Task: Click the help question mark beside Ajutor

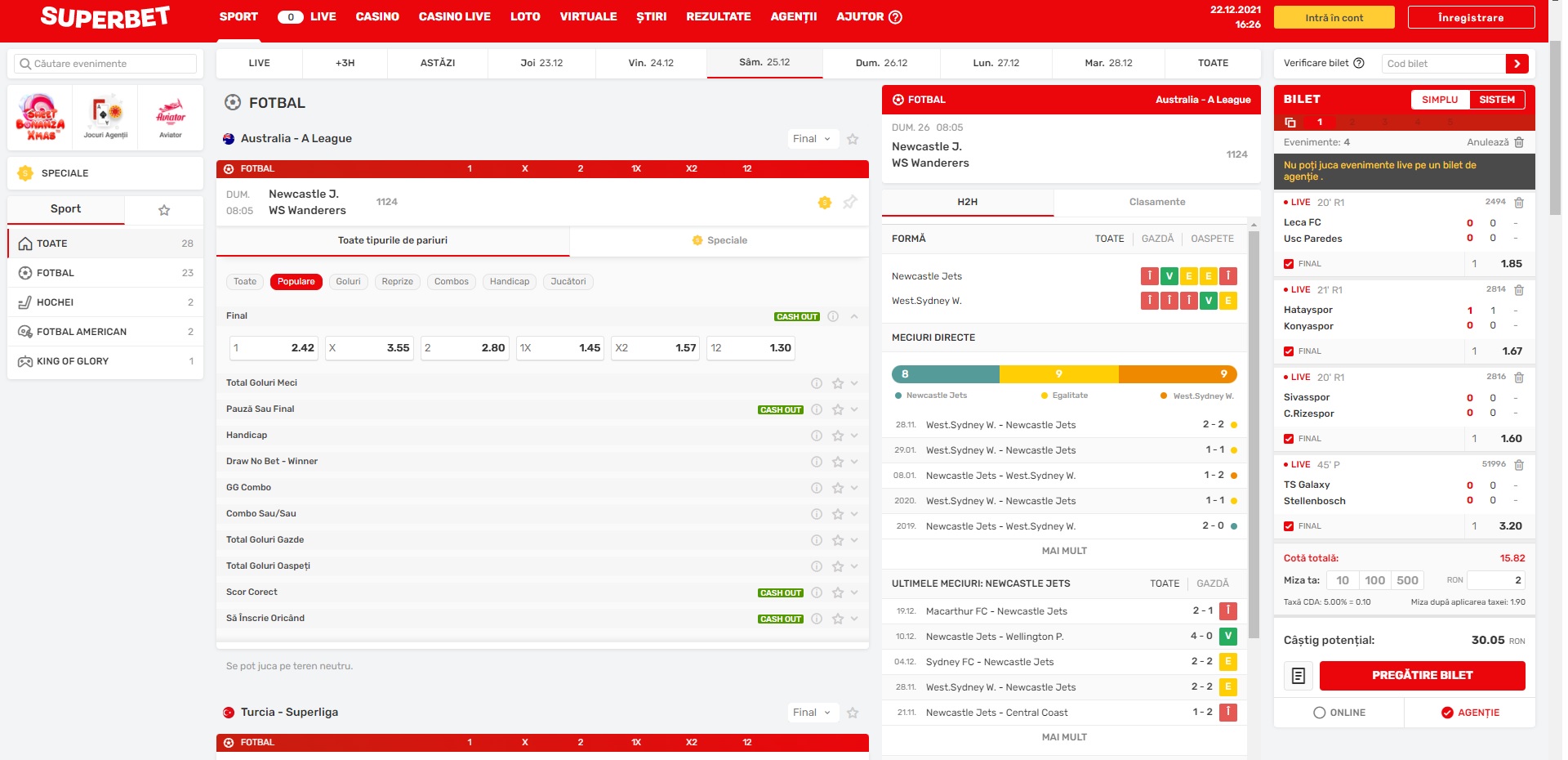Action: pyautogui.click(x=895, y=17)
